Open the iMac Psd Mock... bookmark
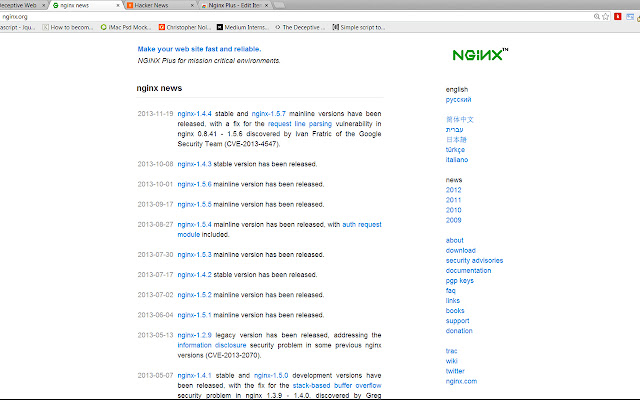The width and height of the screenshot is (640, 400). [x=126, y=27]
